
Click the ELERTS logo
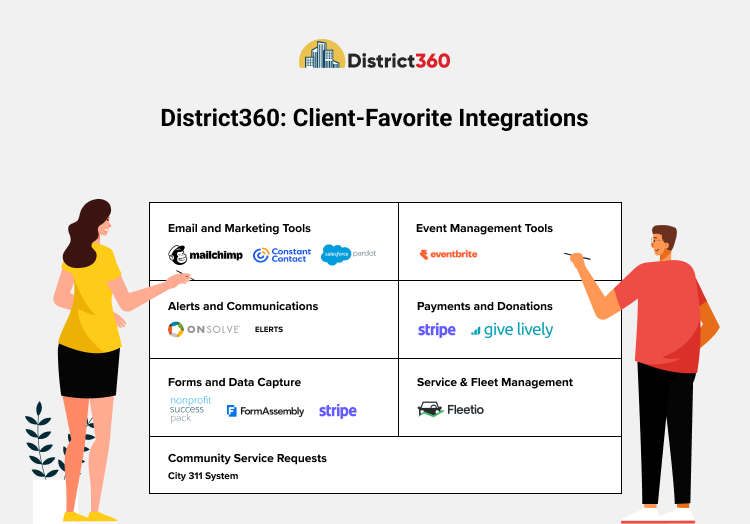tap(269, 329)
